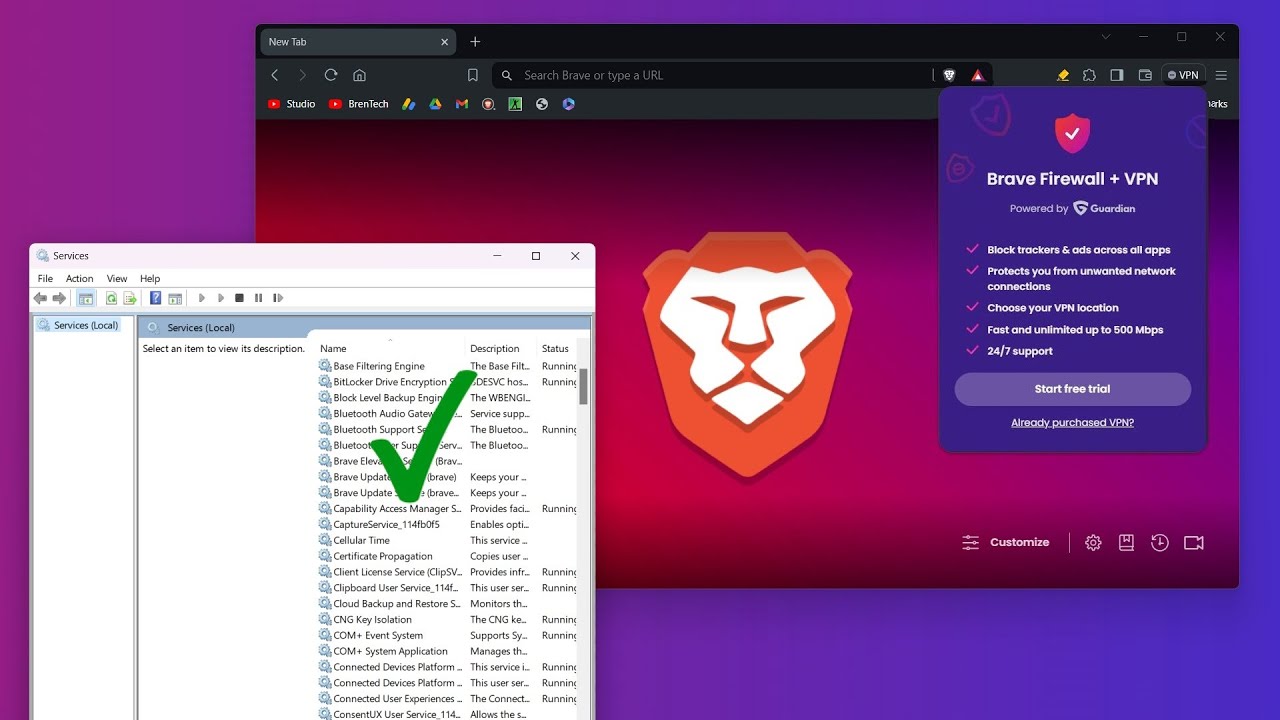Click blue Help icon in Services toolbar
This screenshot has width=1280, height=720.
[155, 298]
